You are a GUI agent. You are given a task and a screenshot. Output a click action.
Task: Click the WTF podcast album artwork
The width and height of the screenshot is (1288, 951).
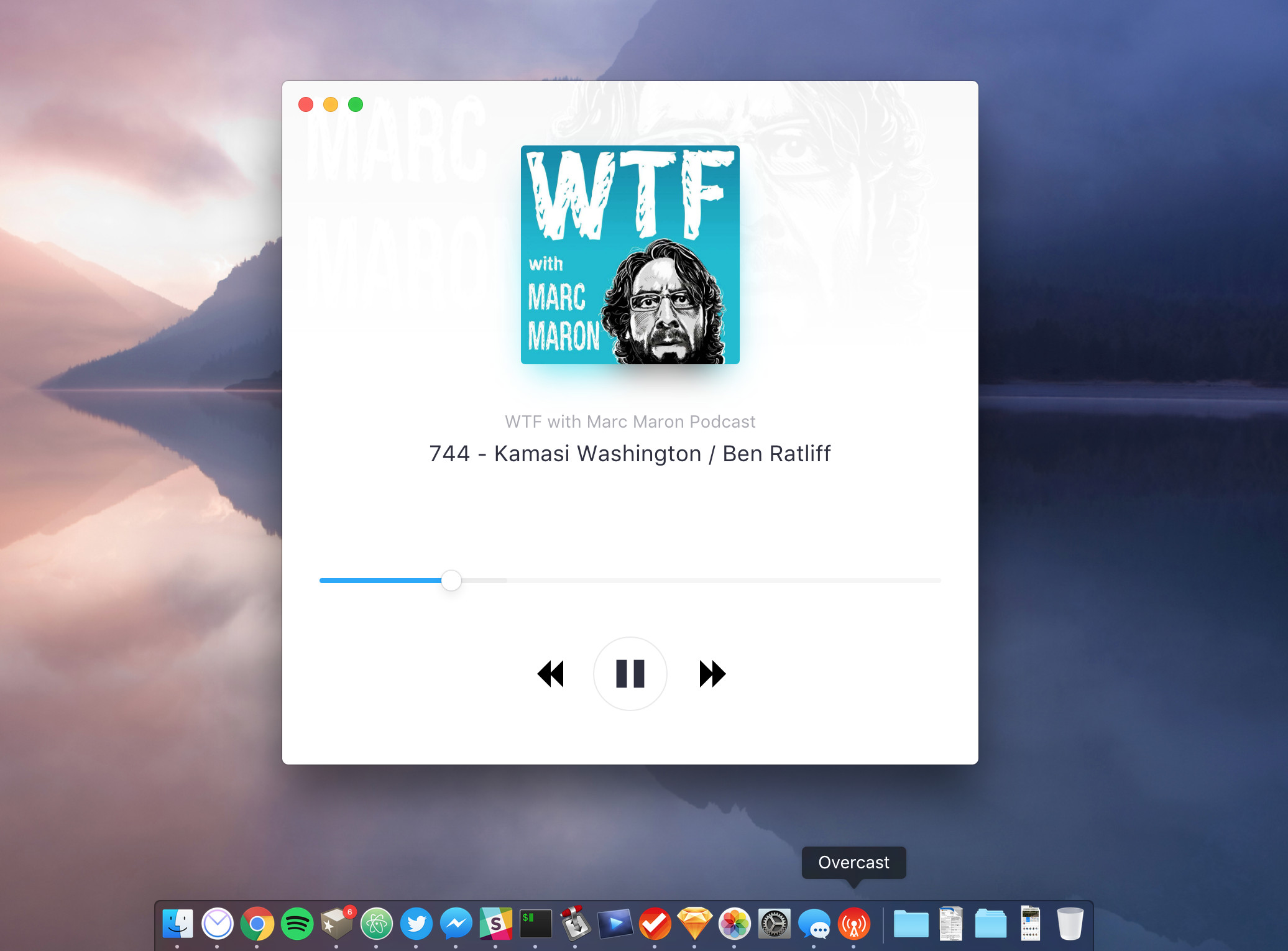630,255
